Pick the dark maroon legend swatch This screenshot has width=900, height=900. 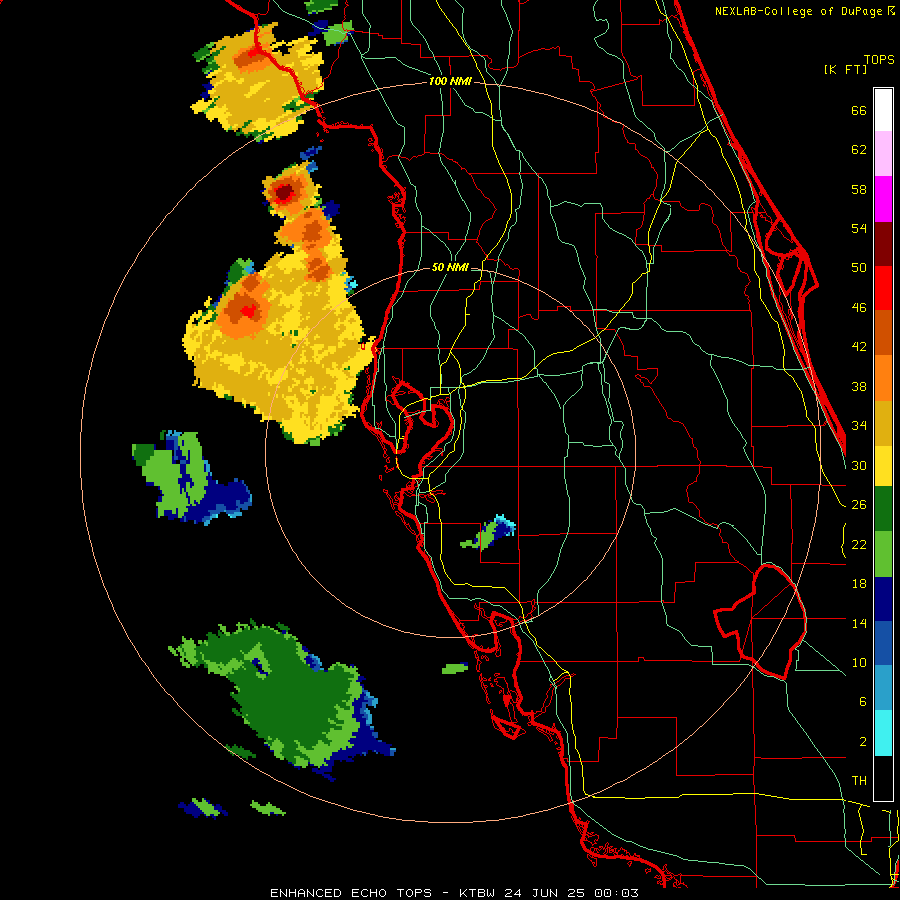tap(883, 244)
